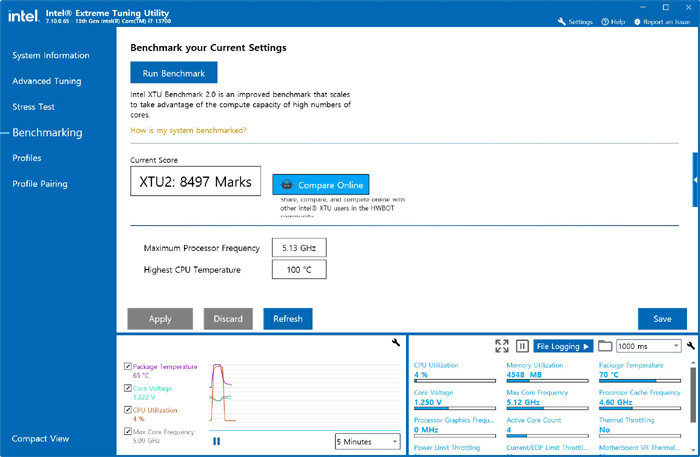Open monitor settings wrench beside 1000 ms
This screenshot has height=457, width=700.
click(691, 345)
